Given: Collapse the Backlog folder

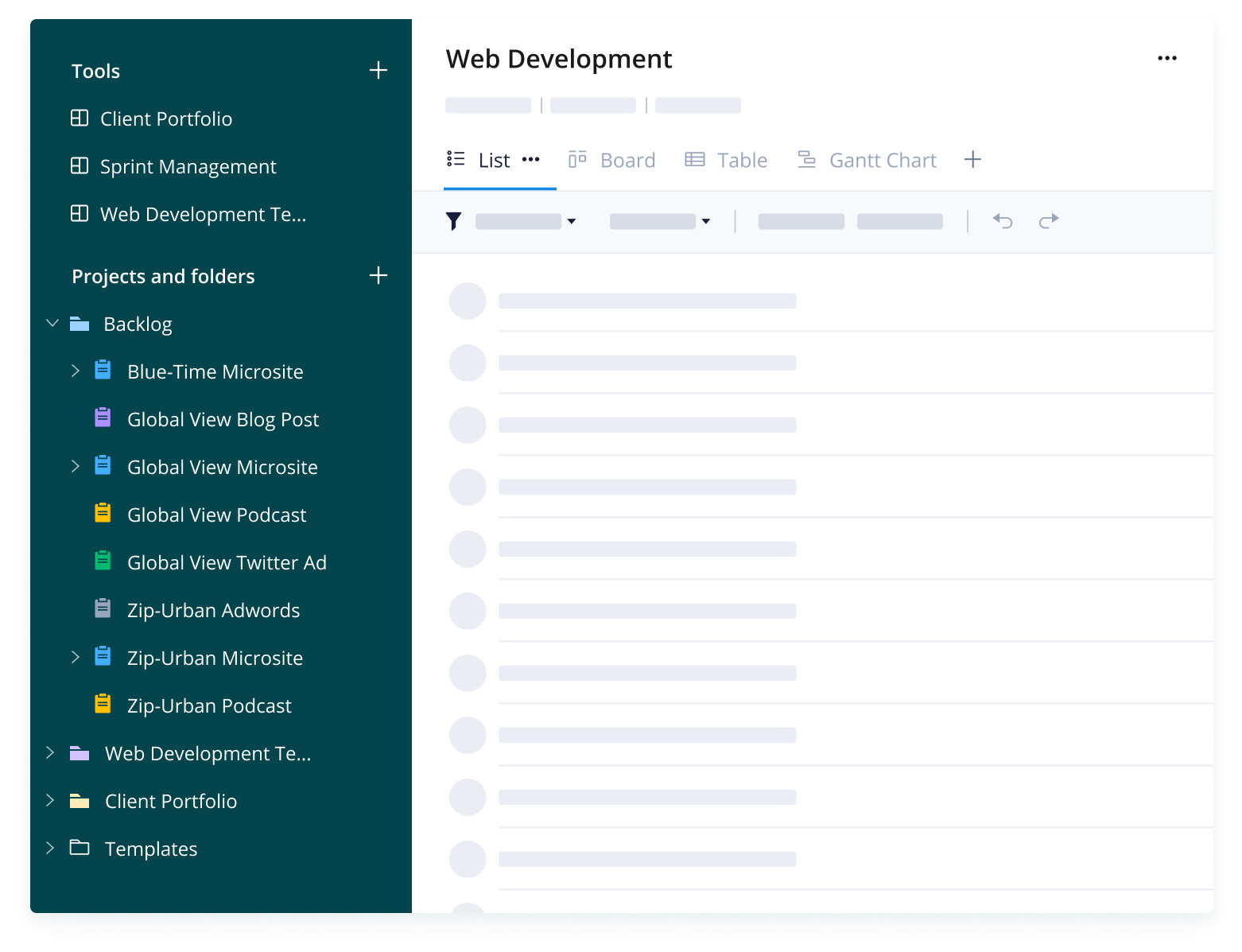Looking at the screenshot, I should coord(52,323).
